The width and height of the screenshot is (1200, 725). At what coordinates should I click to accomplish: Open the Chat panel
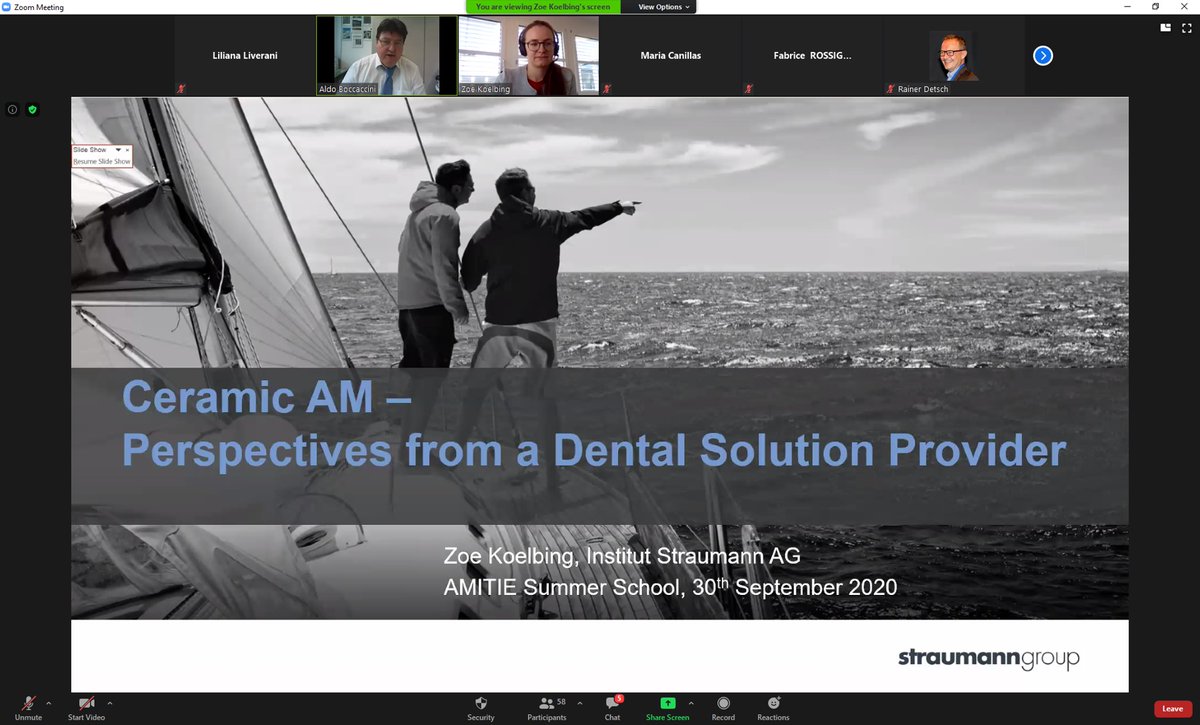pos(612,704)
